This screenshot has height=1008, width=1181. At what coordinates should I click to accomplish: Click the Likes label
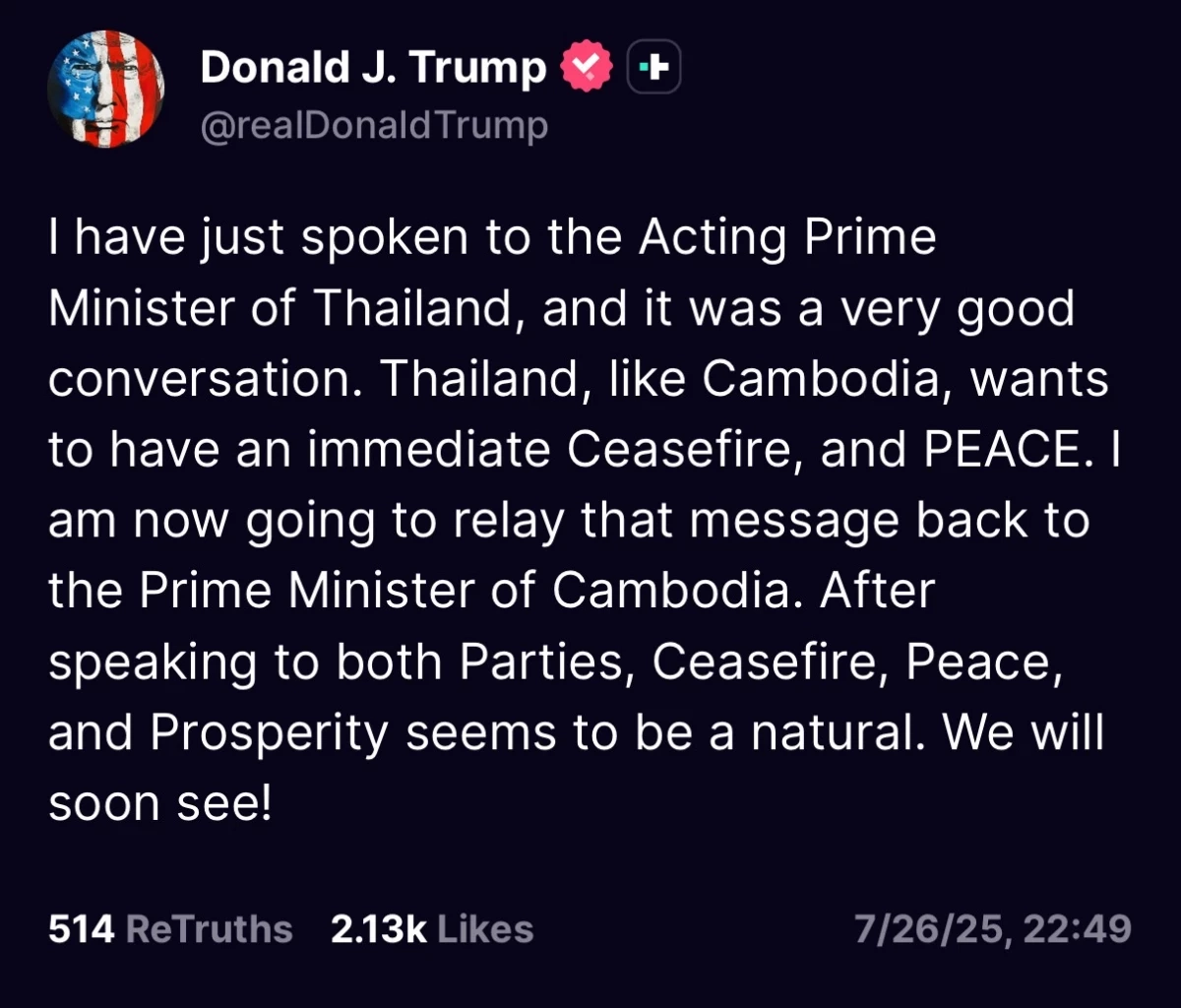[x=484, y=927]
